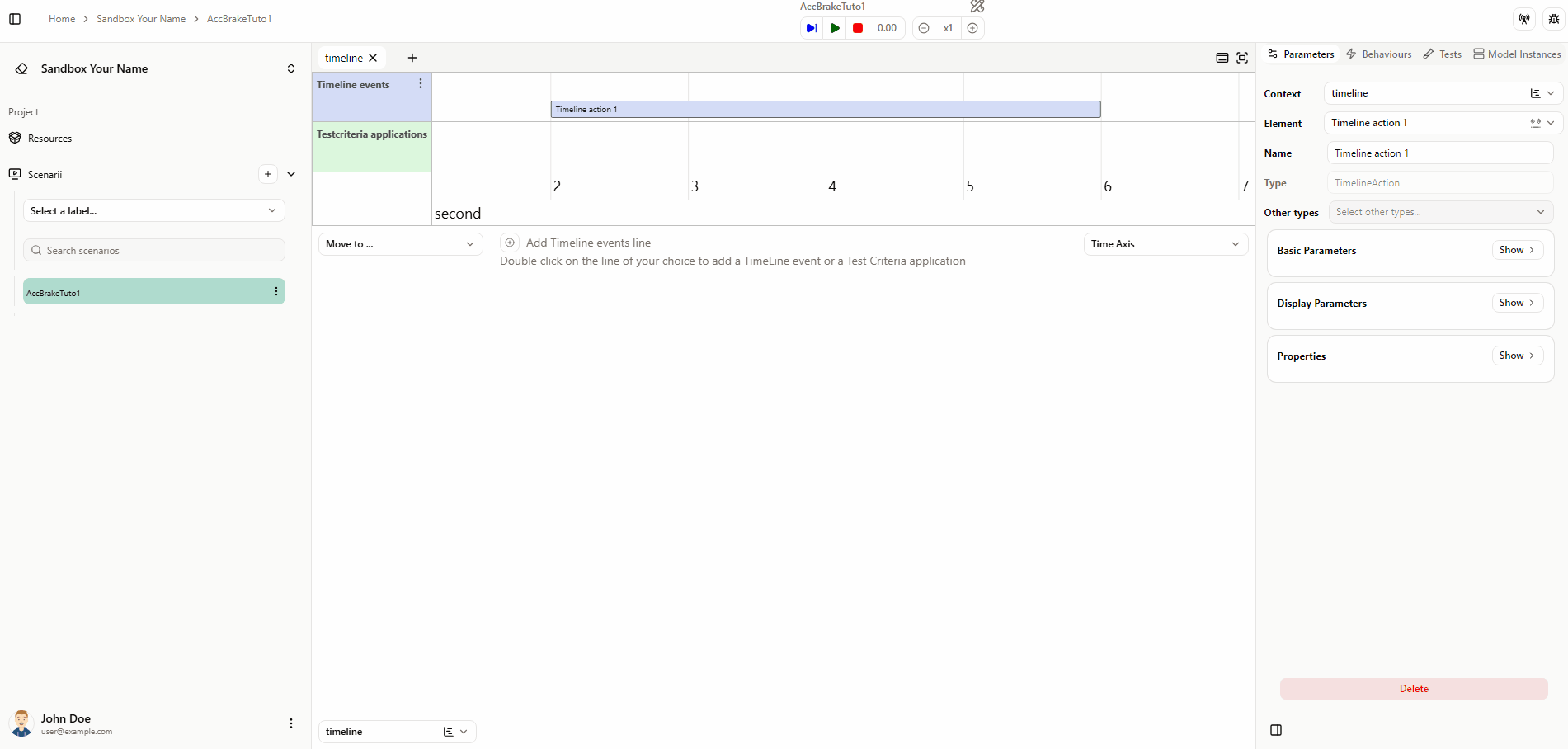
Task: Click the zoom out minus icon near x1
Action: point(923,27)
